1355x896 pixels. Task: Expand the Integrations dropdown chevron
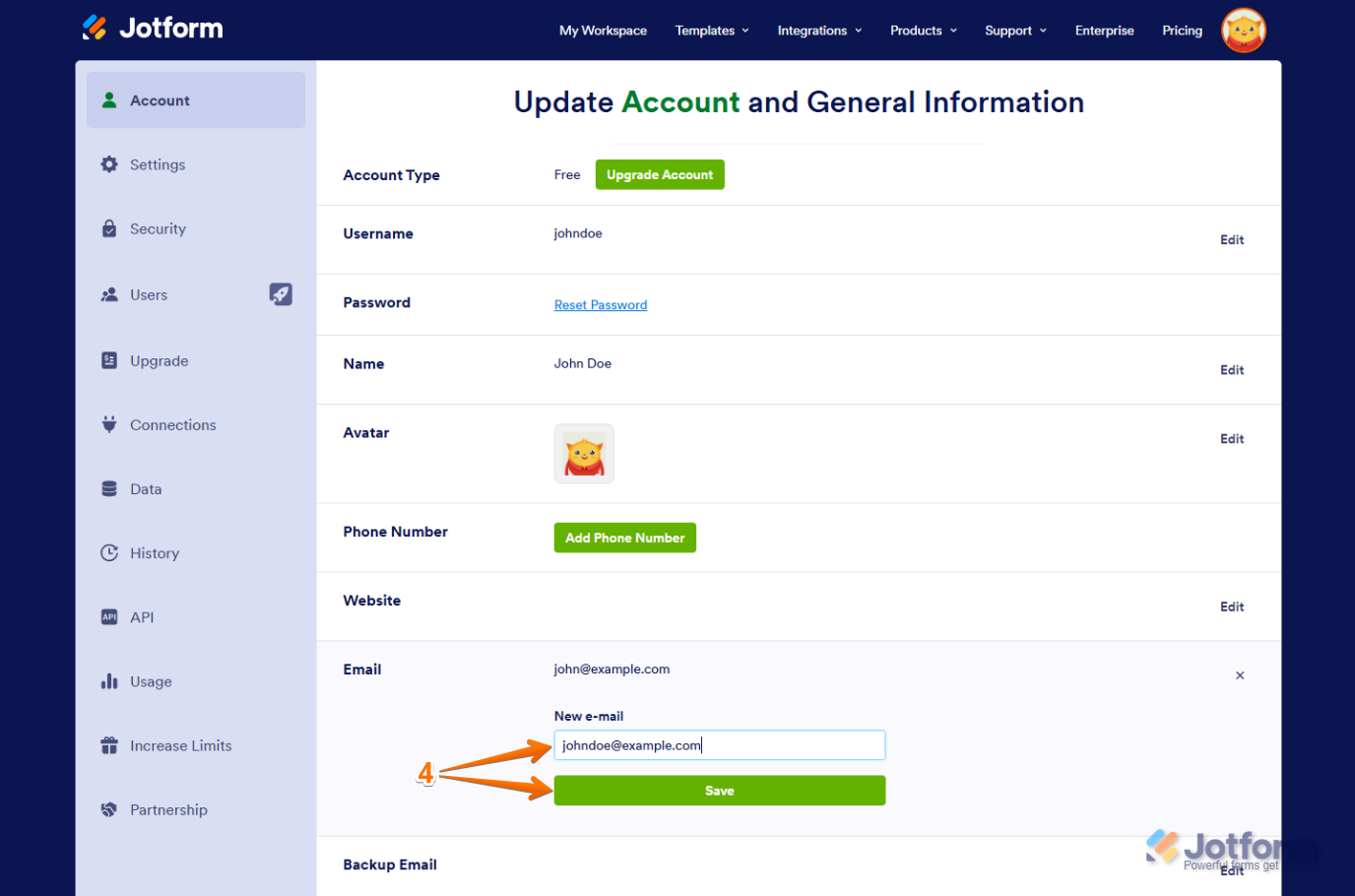(859, 31)
